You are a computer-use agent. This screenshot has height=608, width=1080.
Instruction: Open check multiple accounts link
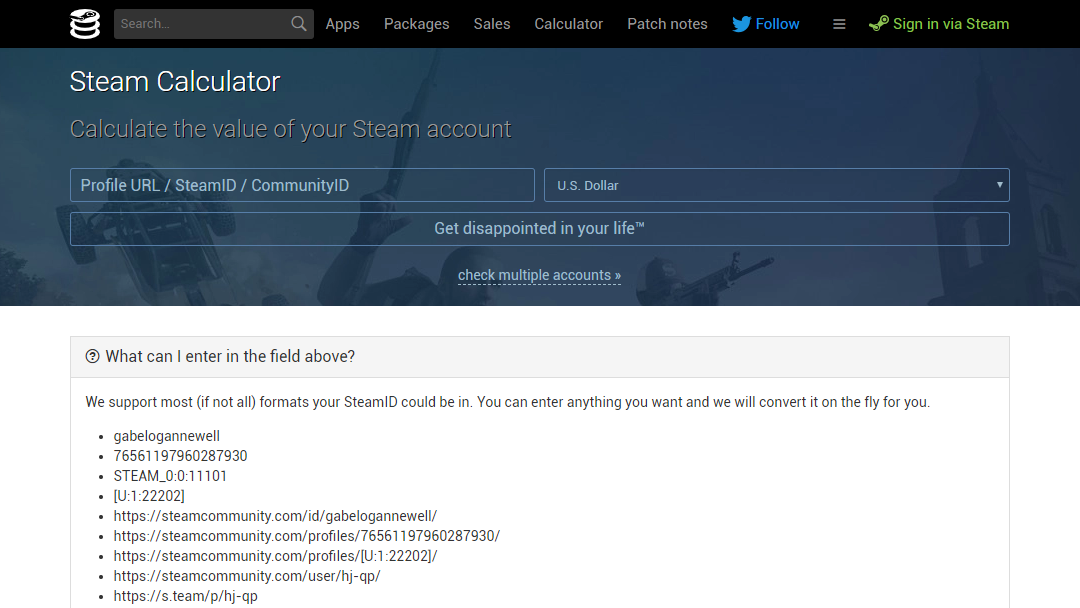[539, 275]
